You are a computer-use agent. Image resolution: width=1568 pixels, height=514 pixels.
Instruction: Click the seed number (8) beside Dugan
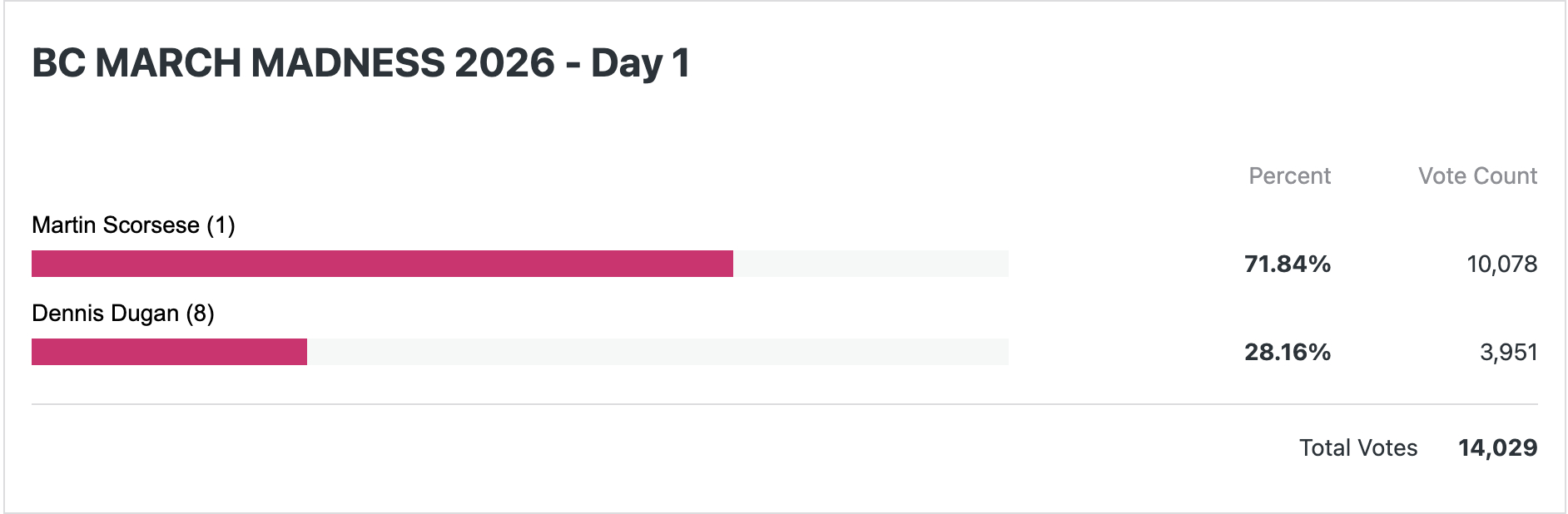(x=201, y=314)
